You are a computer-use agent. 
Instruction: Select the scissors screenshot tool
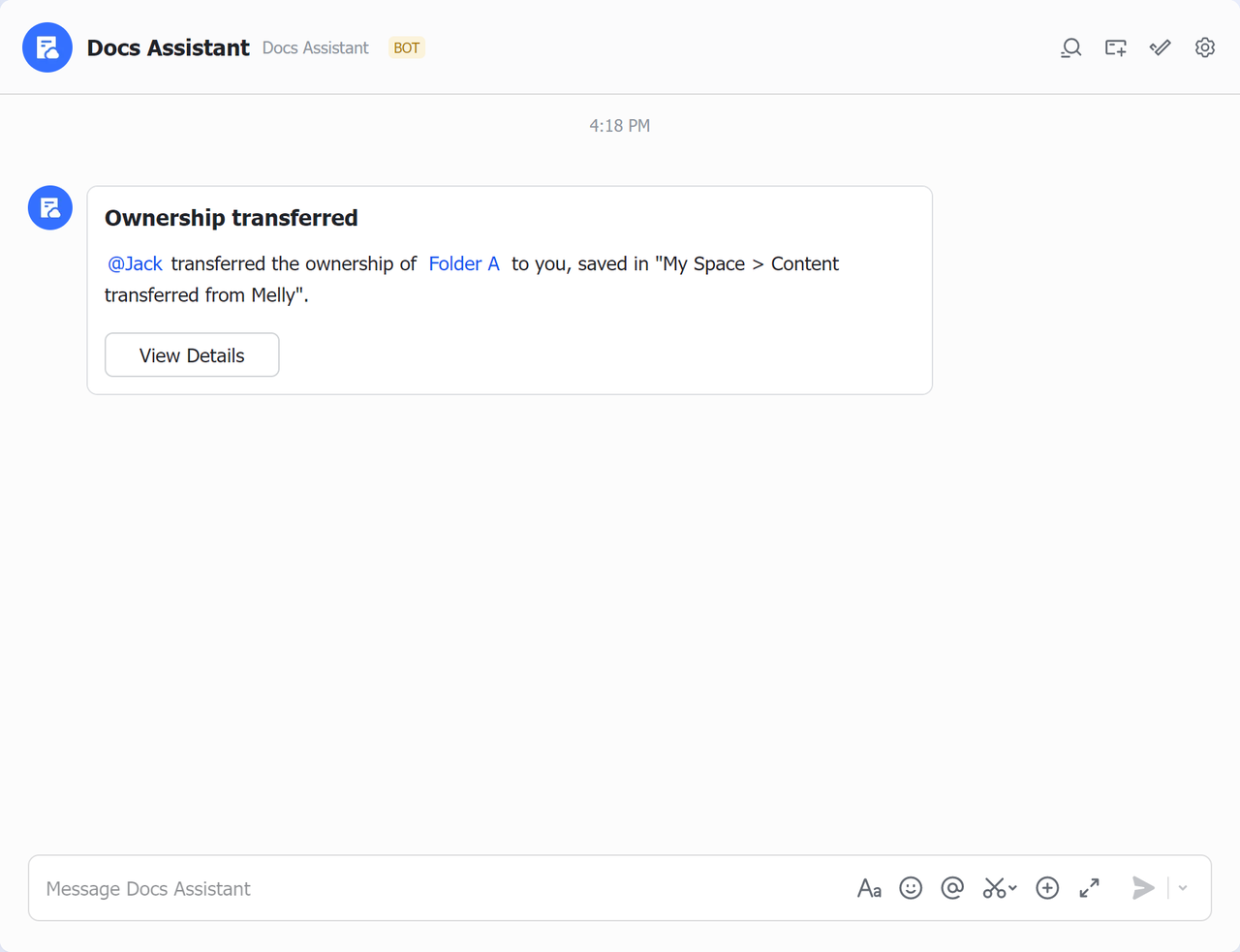click(994, 888)
